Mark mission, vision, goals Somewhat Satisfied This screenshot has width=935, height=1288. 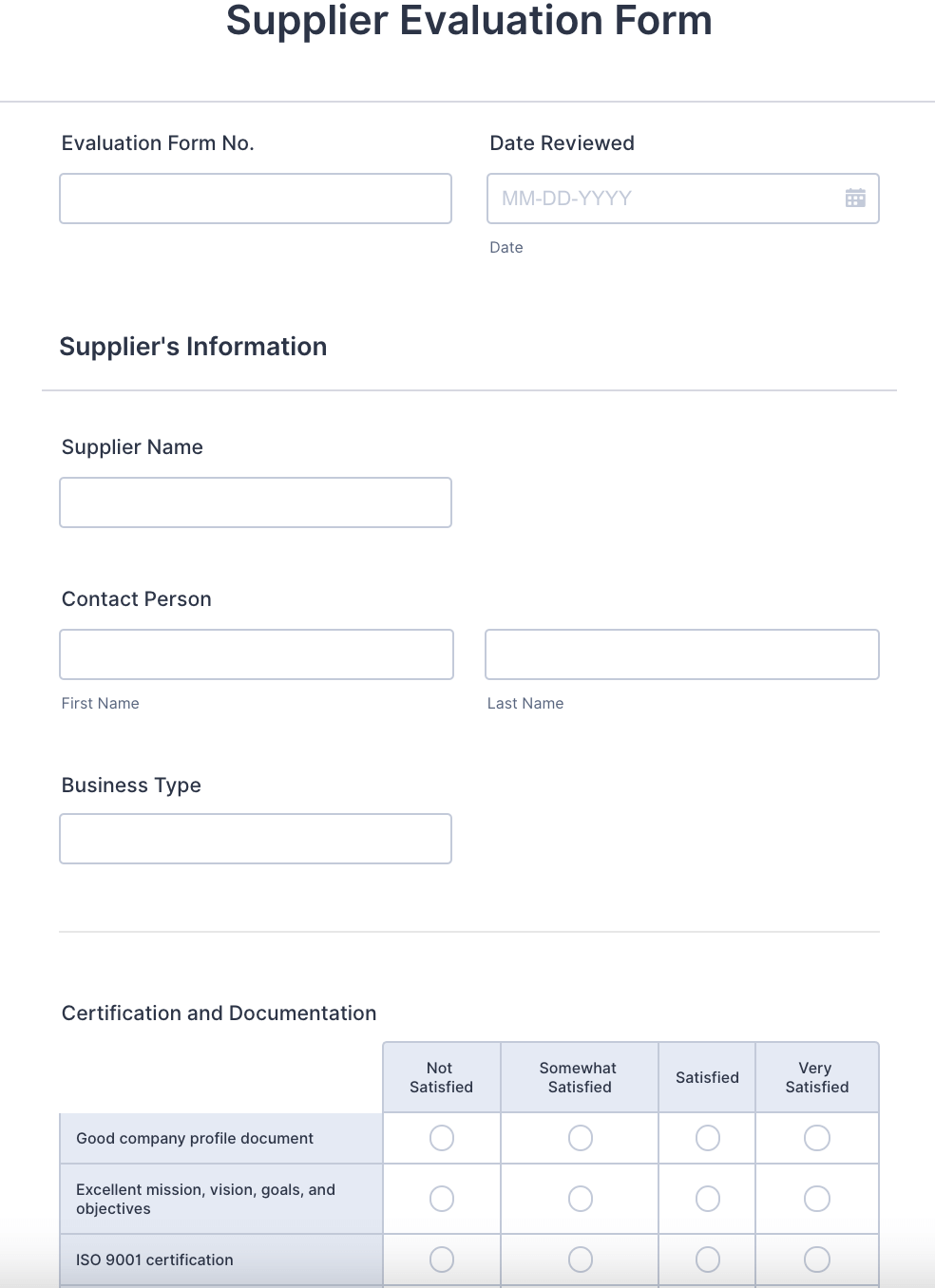(581, 1199)
